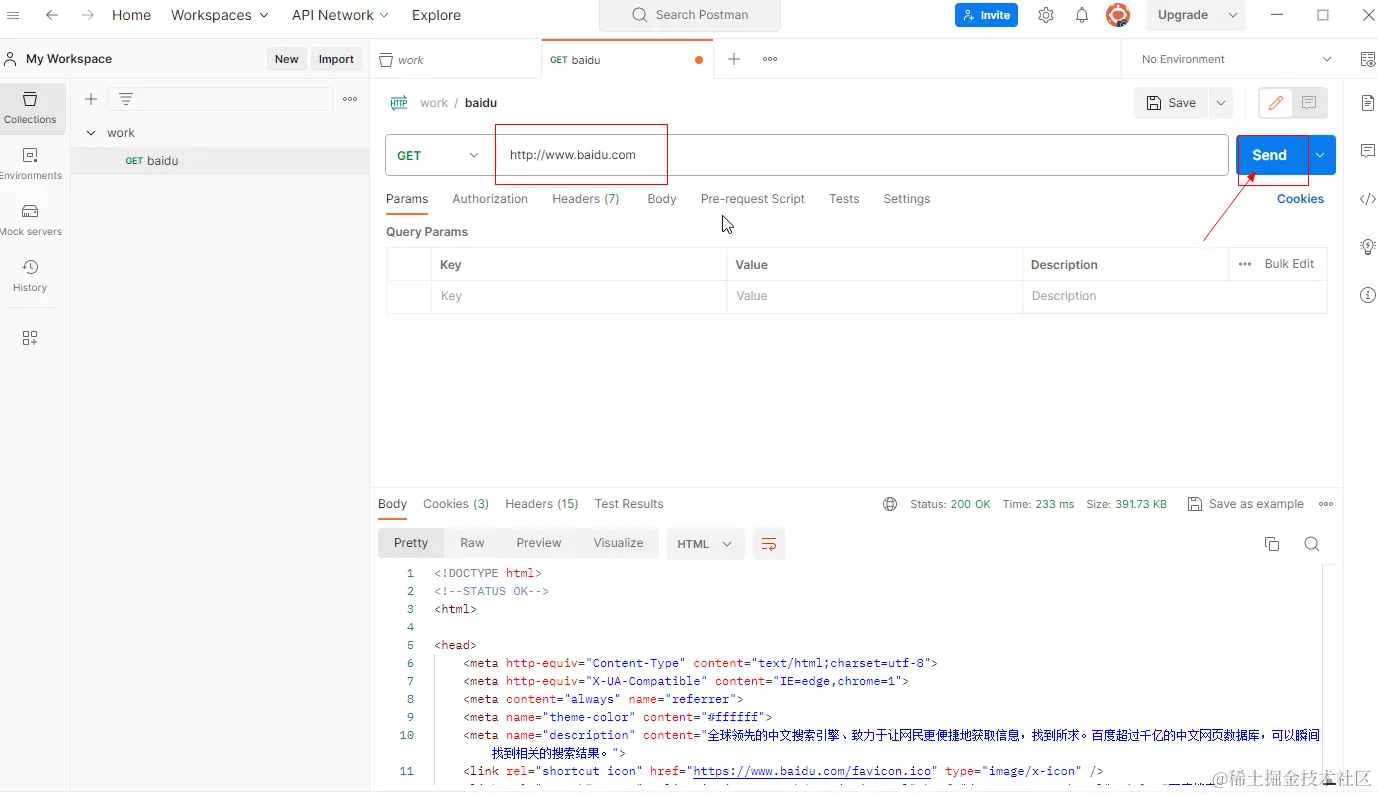Image resolution: width=1378 pixels, height=795 pixels.
Task: Open History in the sidebar
Action: [30, 277]
